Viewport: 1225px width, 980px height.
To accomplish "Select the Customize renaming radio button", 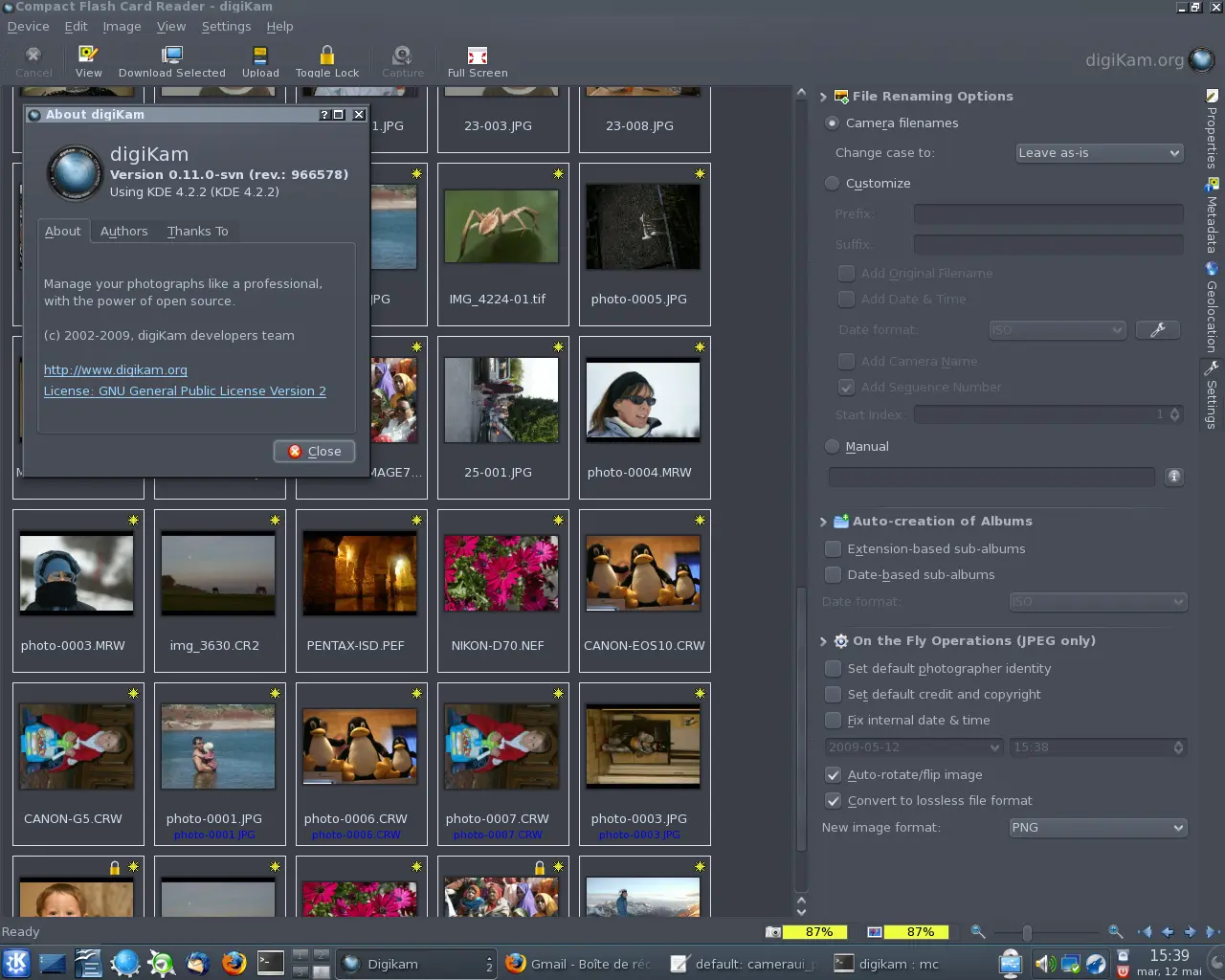I will pyautogui.click(x=832, y=183).
